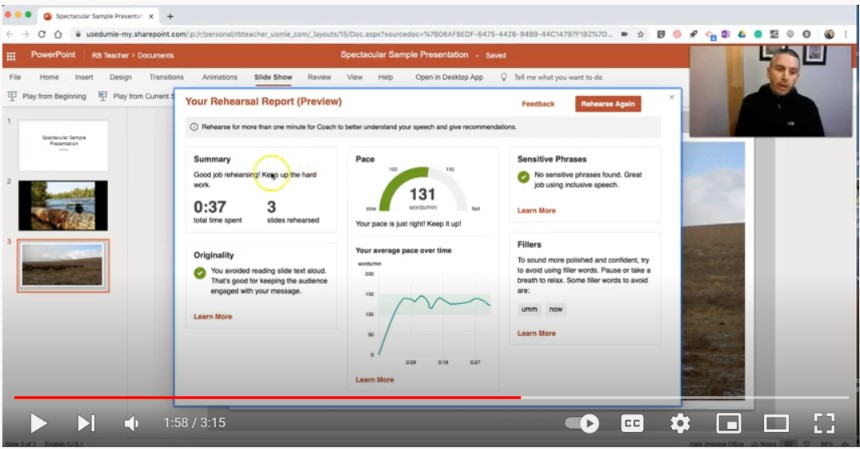This screenshot has height=449, width=860.
Task: Click Open in Desktop App
Action: click(449, 77)
